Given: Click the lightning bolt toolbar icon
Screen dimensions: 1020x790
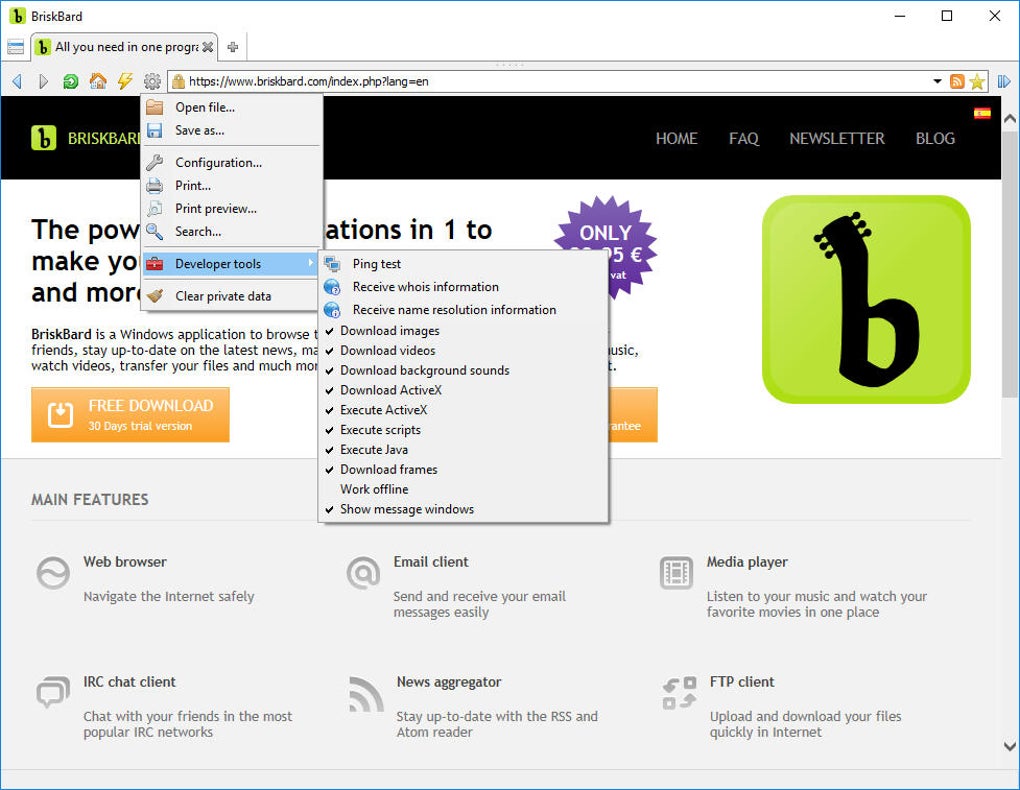Looking at the screenshot, I should point(125,81).
